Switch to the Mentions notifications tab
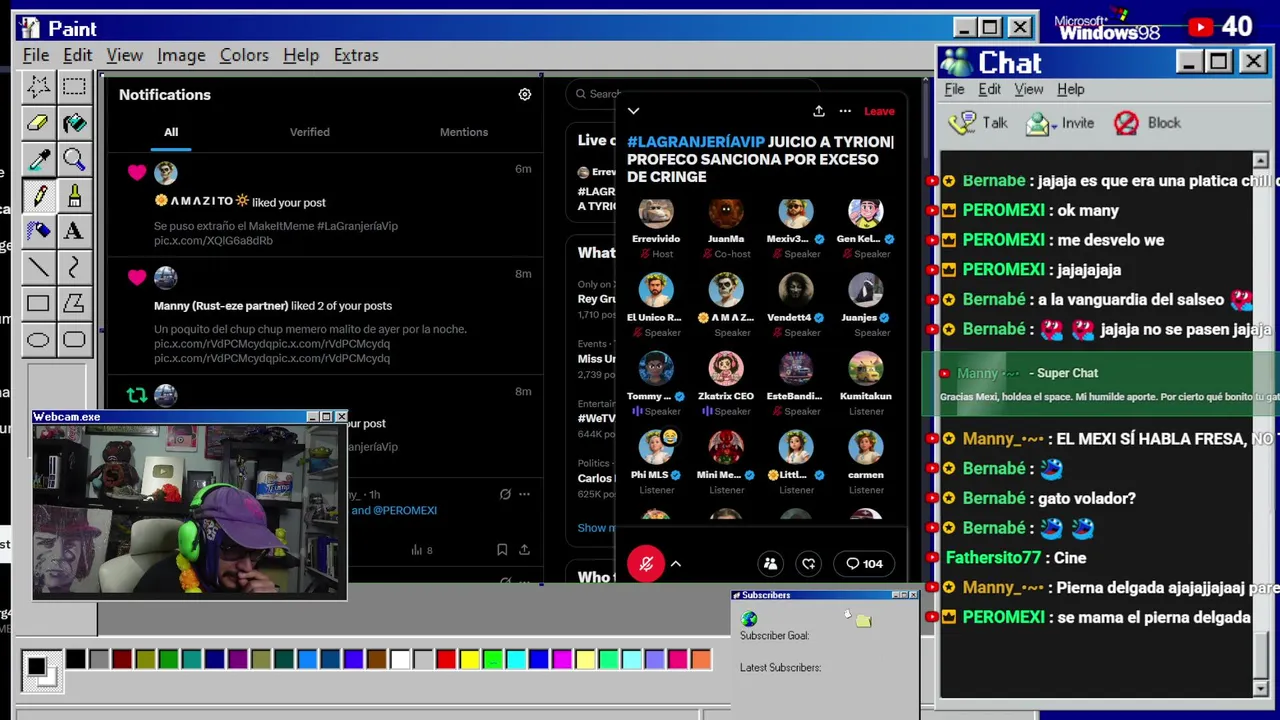 point(464,132)
